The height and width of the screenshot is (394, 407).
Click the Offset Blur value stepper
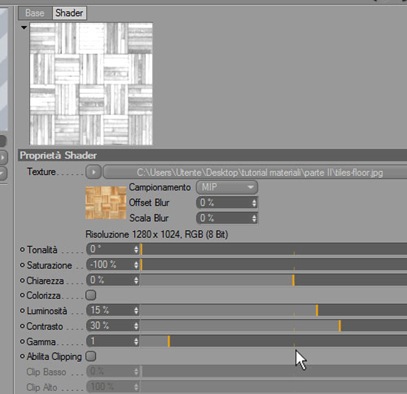click(x=254, y=203)
